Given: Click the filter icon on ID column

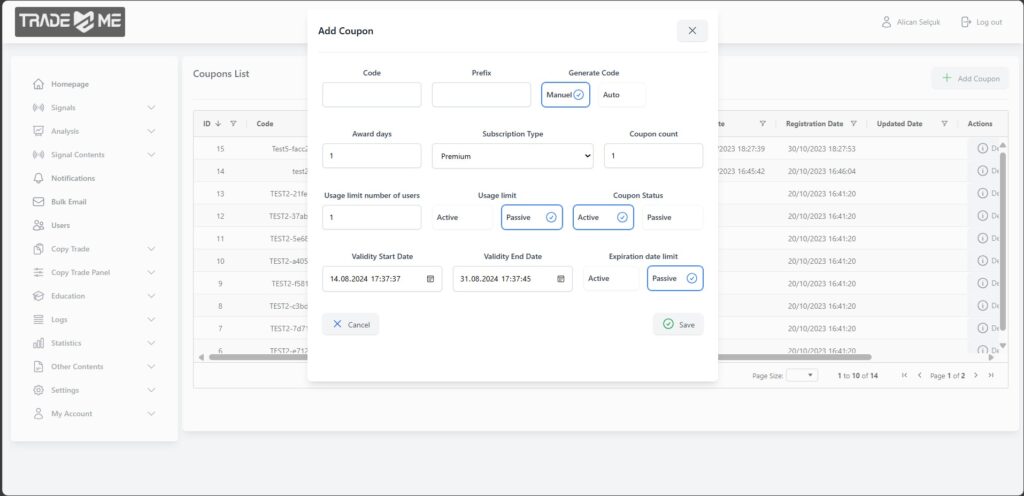Looking at the screenshot, I should tap(233, 124).
